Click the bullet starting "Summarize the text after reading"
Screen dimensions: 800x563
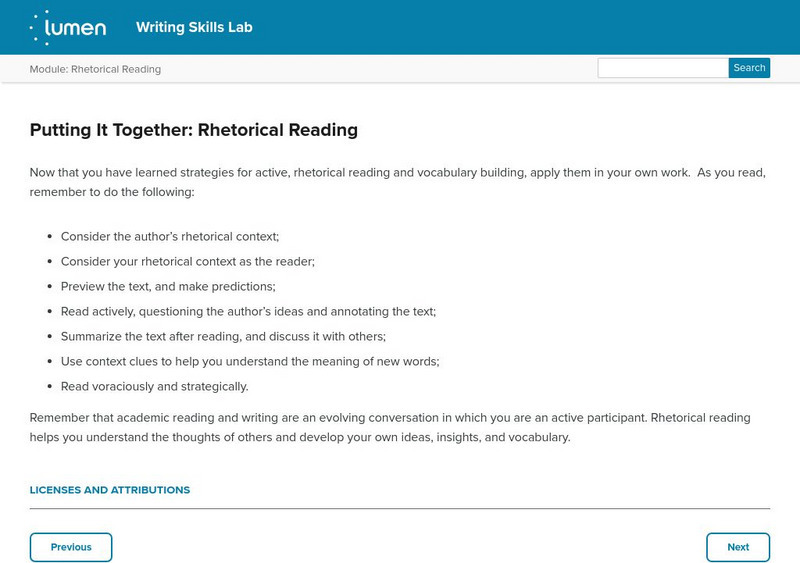click(223, 336)
